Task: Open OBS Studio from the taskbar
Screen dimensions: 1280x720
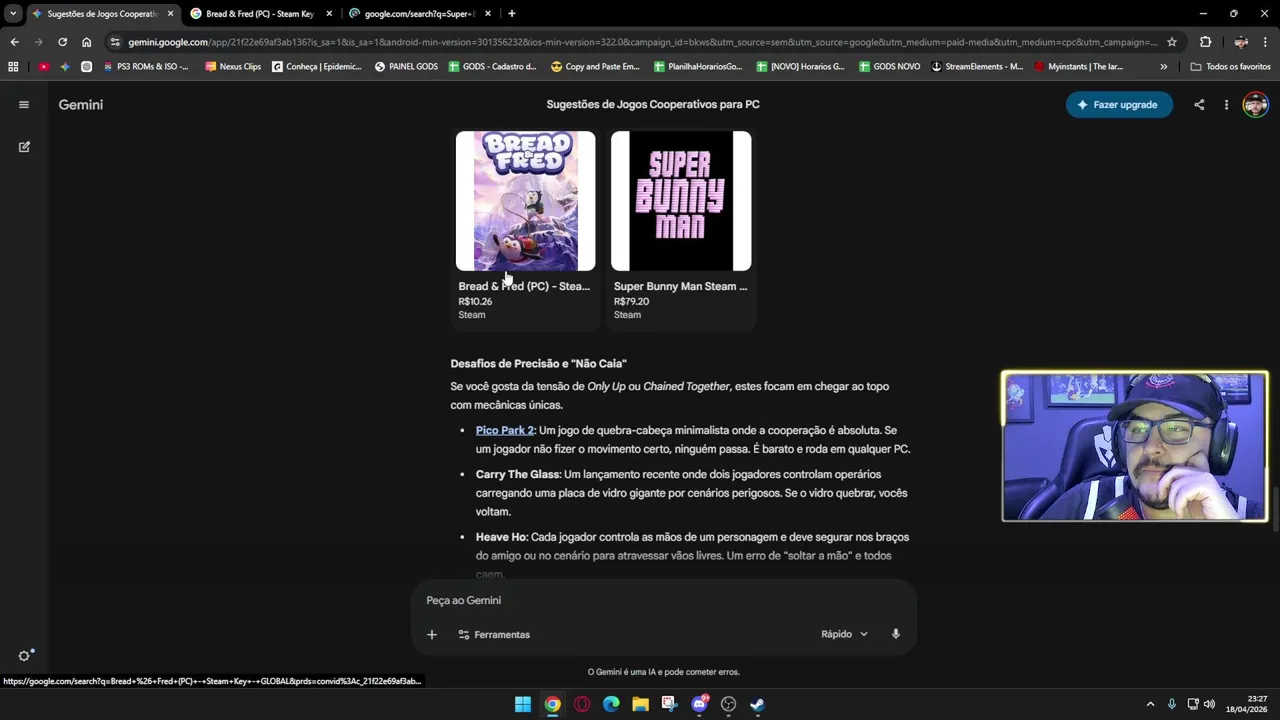Action: [x=728, y=704]
